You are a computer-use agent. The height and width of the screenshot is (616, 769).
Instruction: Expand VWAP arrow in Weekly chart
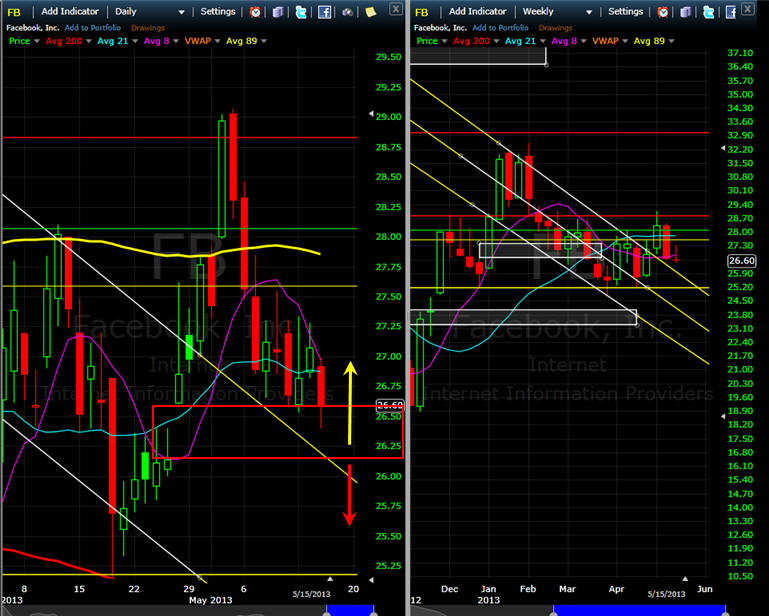tap(625, 41)
